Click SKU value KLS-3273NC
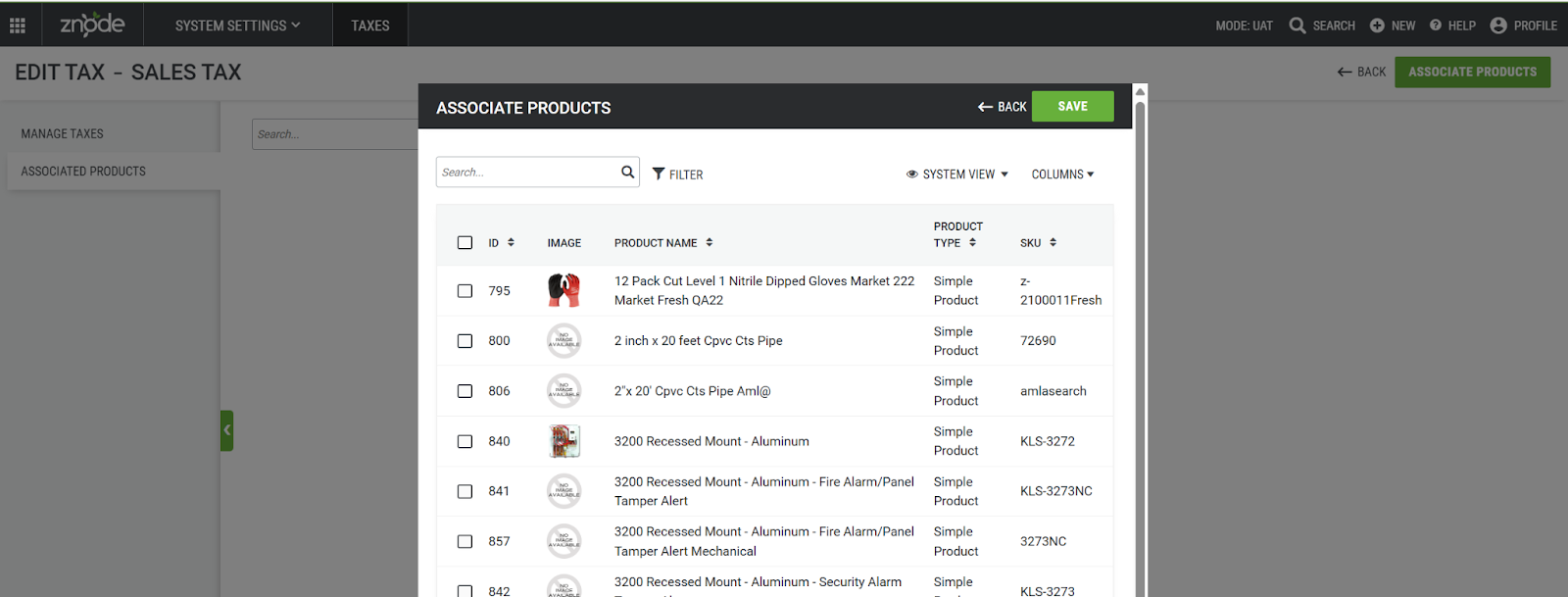1568x597 pixels. [1055, 491]
